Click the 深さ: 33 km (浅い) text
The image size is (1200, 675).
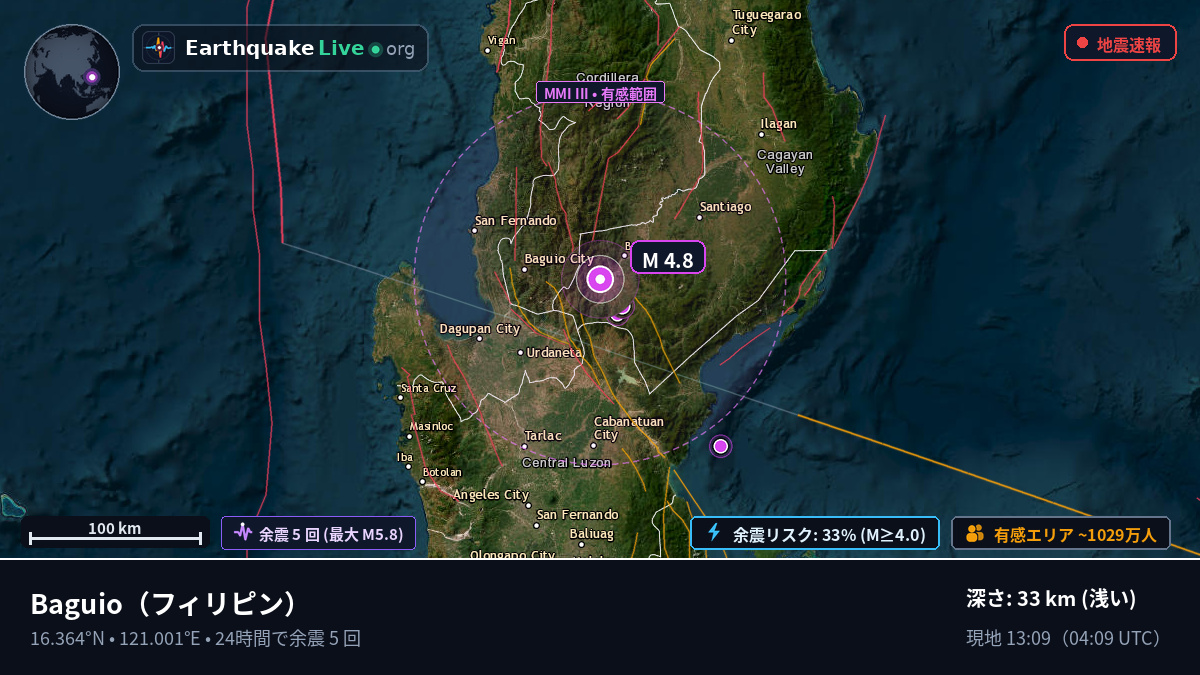click(1052, 598)
